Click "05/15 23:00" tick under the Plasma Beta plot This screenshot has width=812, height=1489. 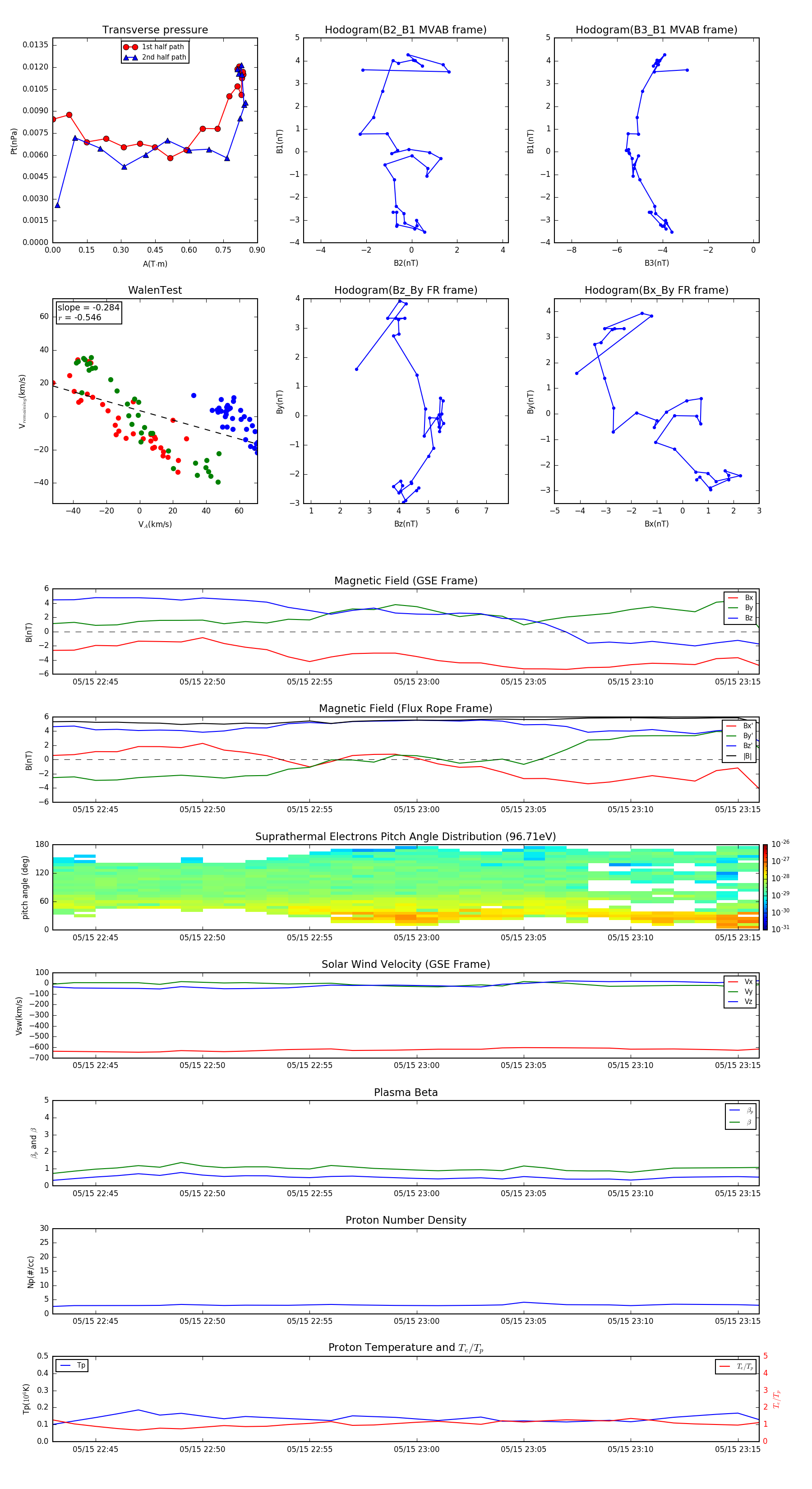(416, 1193)
